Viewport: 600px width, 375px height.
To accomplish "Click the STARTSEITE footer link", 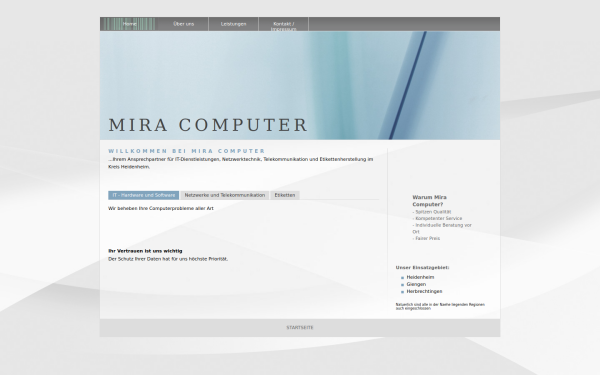I will pos(300,328).
